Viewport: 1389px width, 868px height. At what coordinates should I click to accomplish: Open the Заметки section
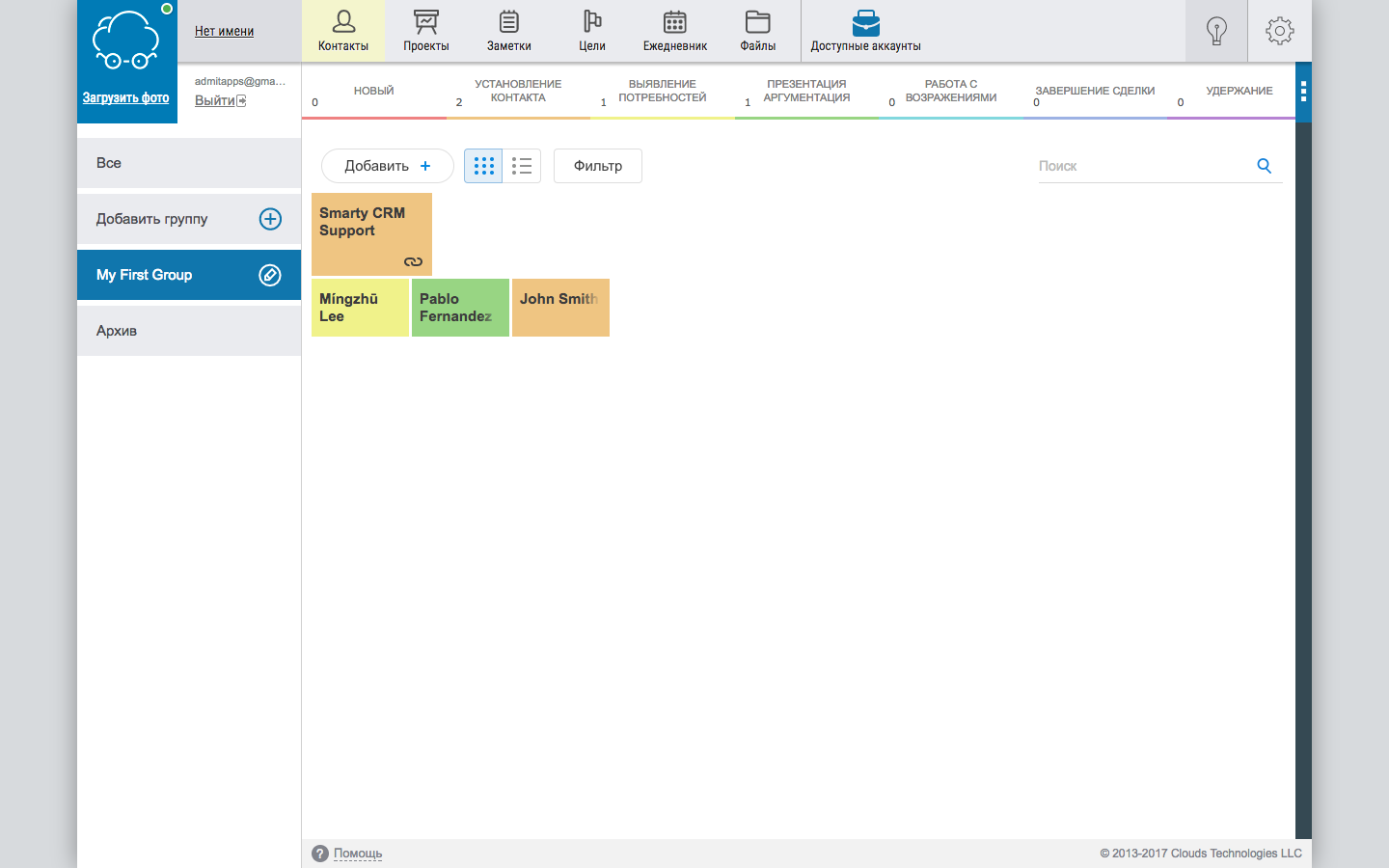pyautogui.click(x=508, y=30)
